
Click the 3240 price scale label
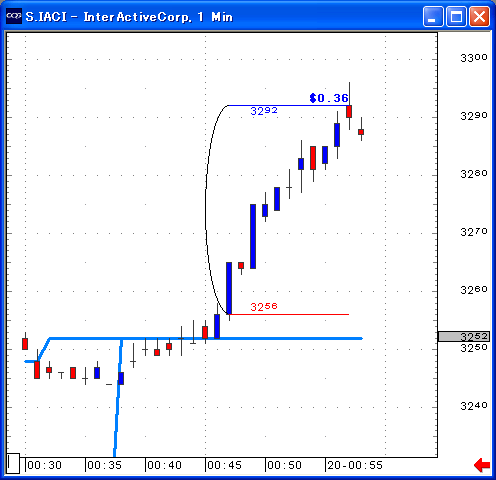(x=474, y=406)
